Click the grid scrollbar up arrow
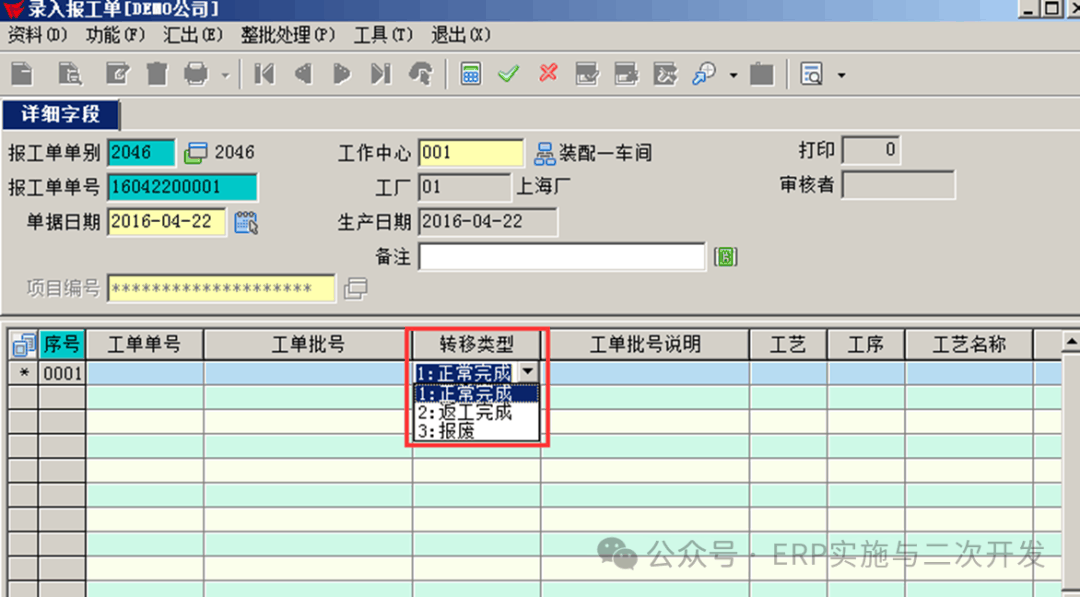 click(1069, 344)
